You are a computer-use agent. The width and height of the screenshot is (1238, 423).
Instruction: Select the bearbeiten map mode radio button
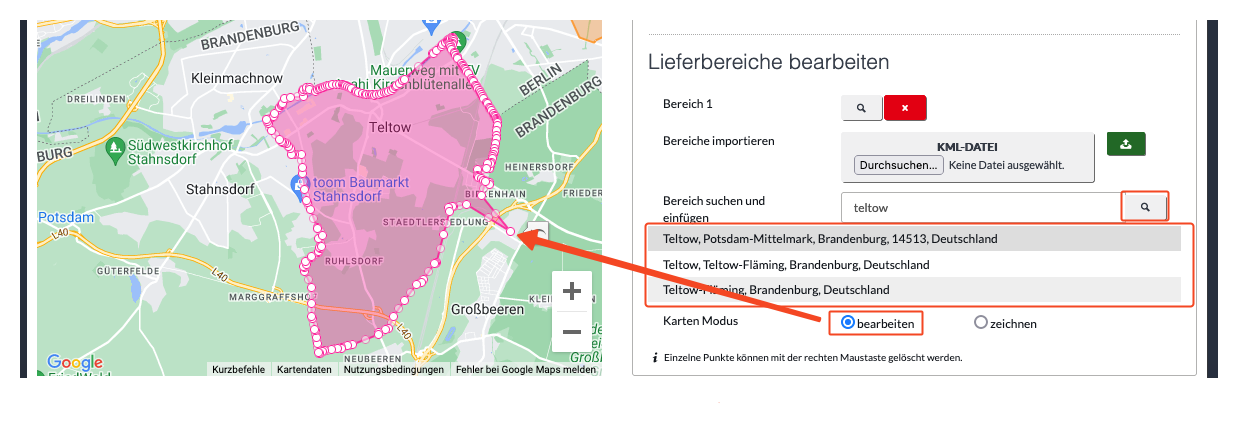[848, 323]
